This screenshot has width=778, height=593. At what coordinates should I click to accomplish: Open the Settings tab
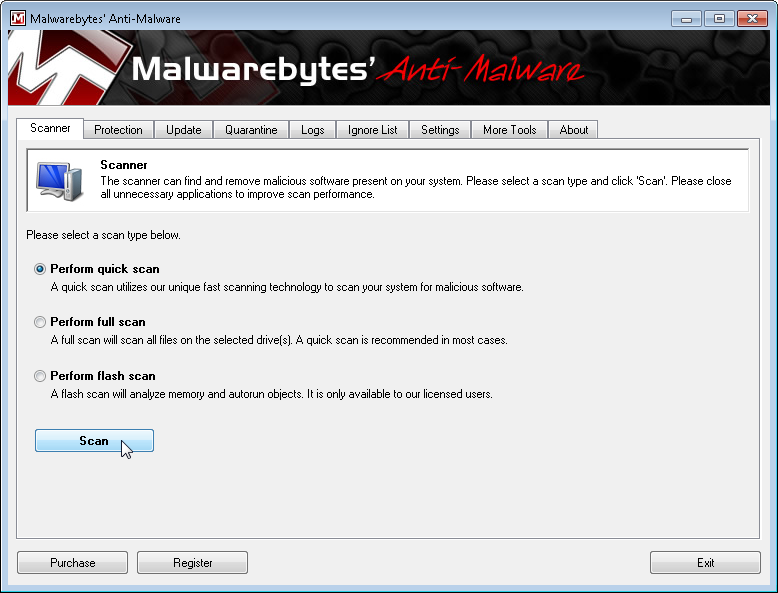coord(440,130)
